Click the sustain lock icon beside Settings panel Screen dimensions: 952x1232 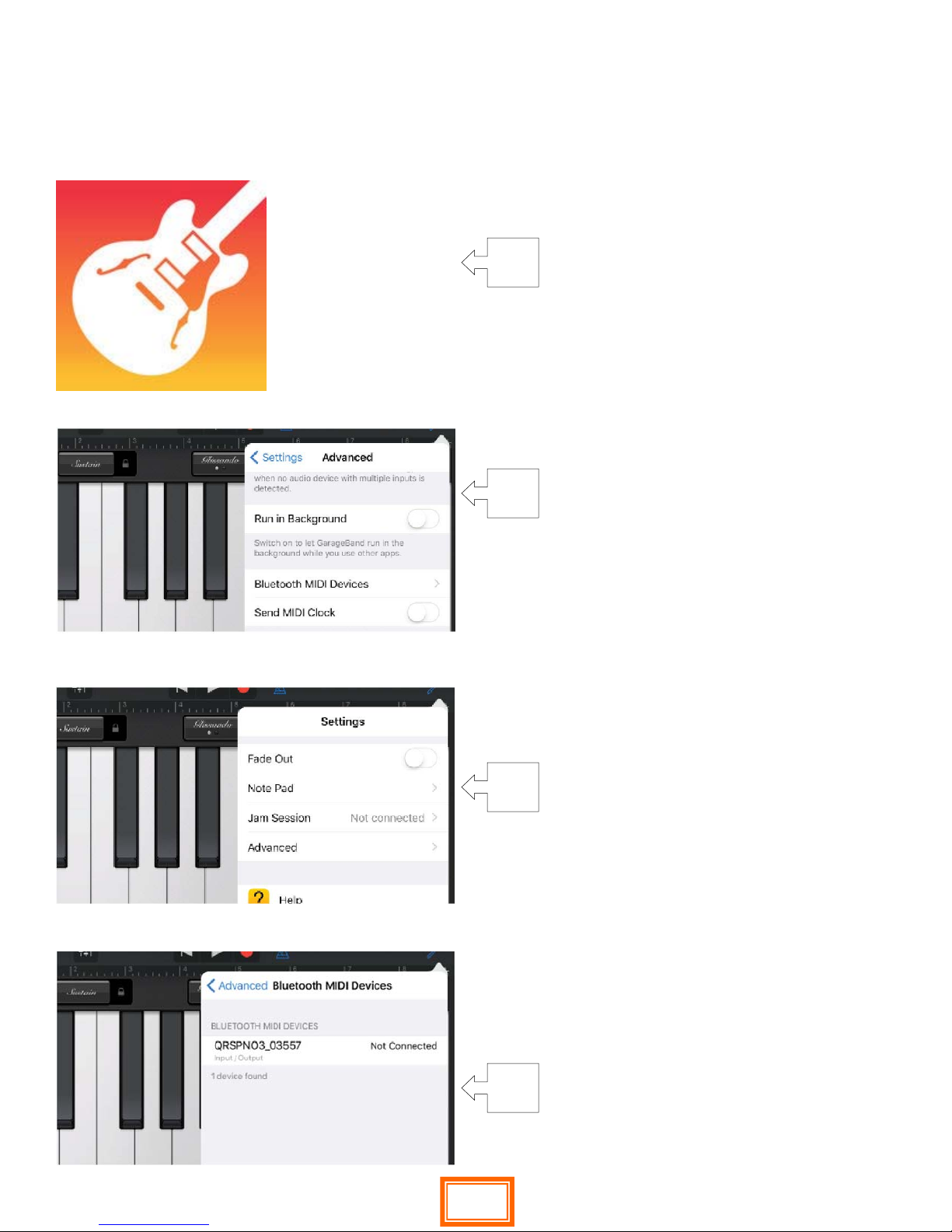tap(115, 728)
